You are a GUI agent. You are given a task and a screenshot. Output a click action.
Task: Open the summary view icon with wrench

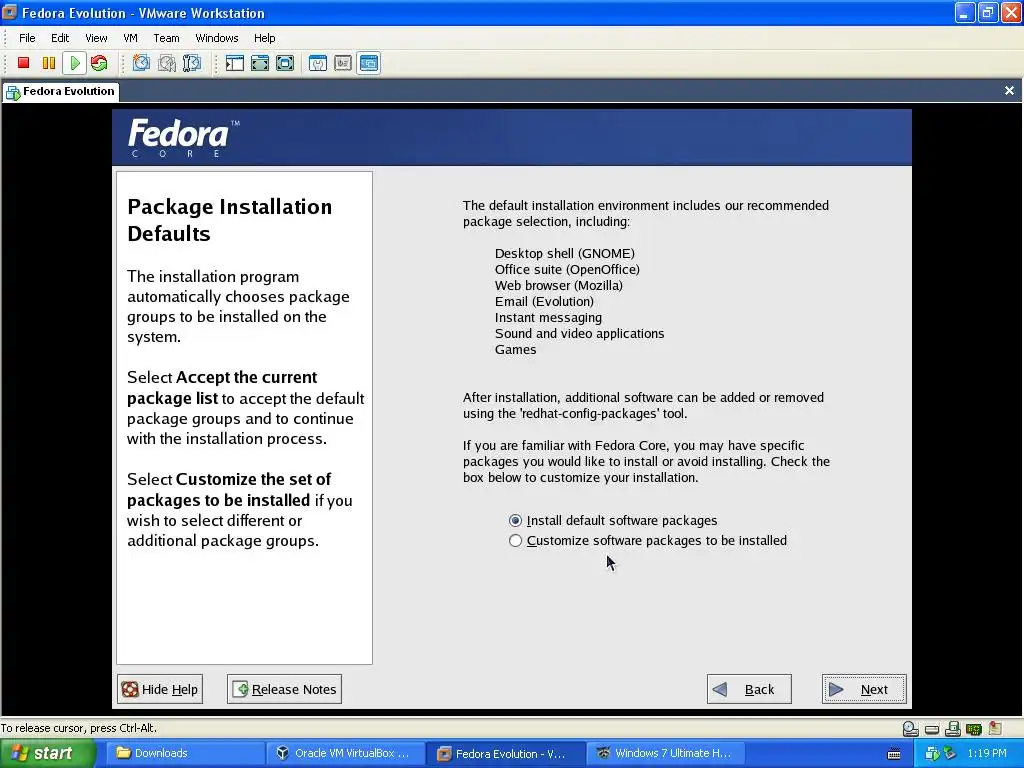(318, 63)
